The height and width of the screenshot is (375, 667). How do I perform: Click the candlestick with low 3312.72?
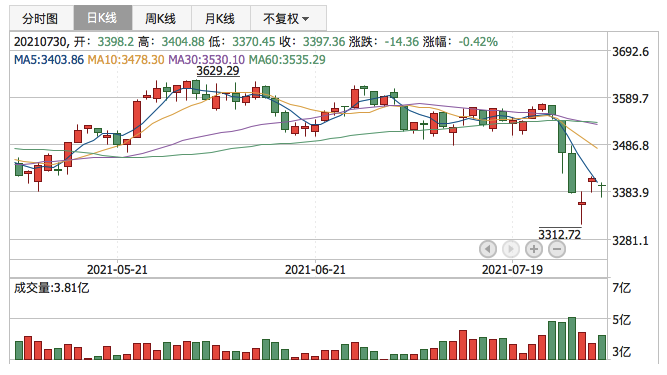click(581, 208)
